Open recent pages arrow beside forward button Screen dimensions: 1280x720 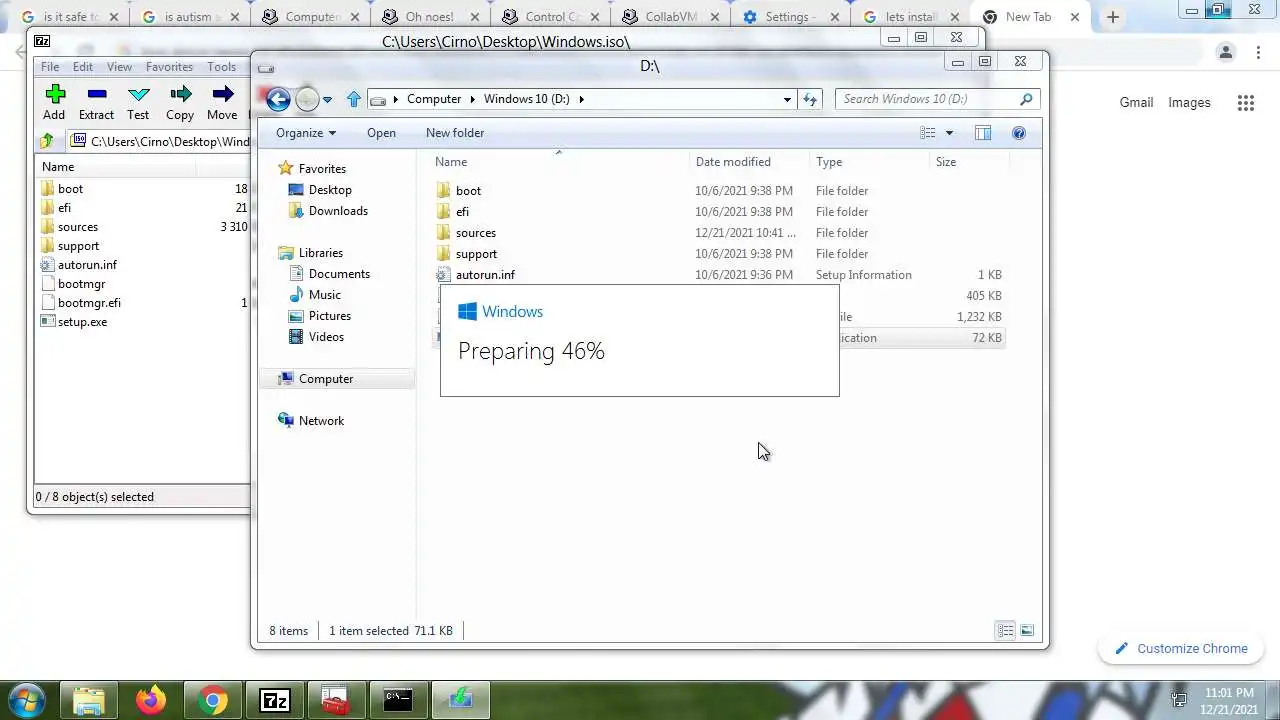(327, 99)
